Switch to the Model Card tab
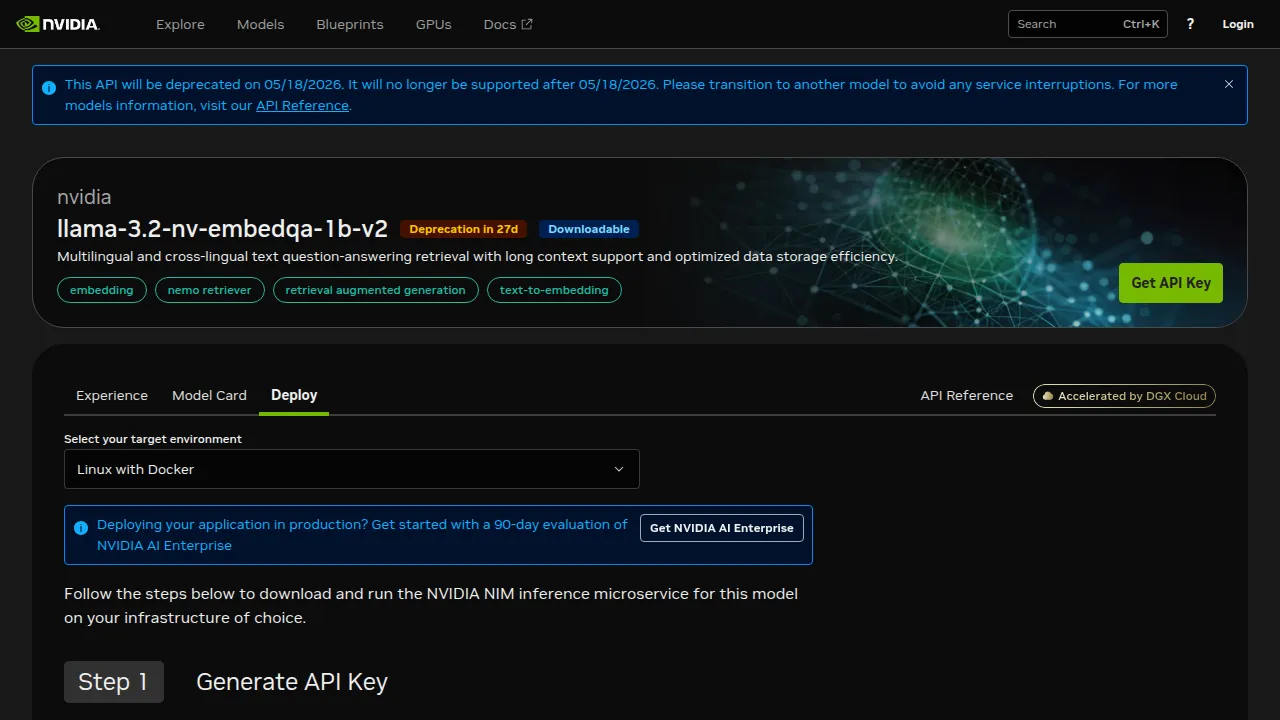Image resolution: width=1280 pixels, height=720 pixels. pyautogui.click(x=209, y=395)
